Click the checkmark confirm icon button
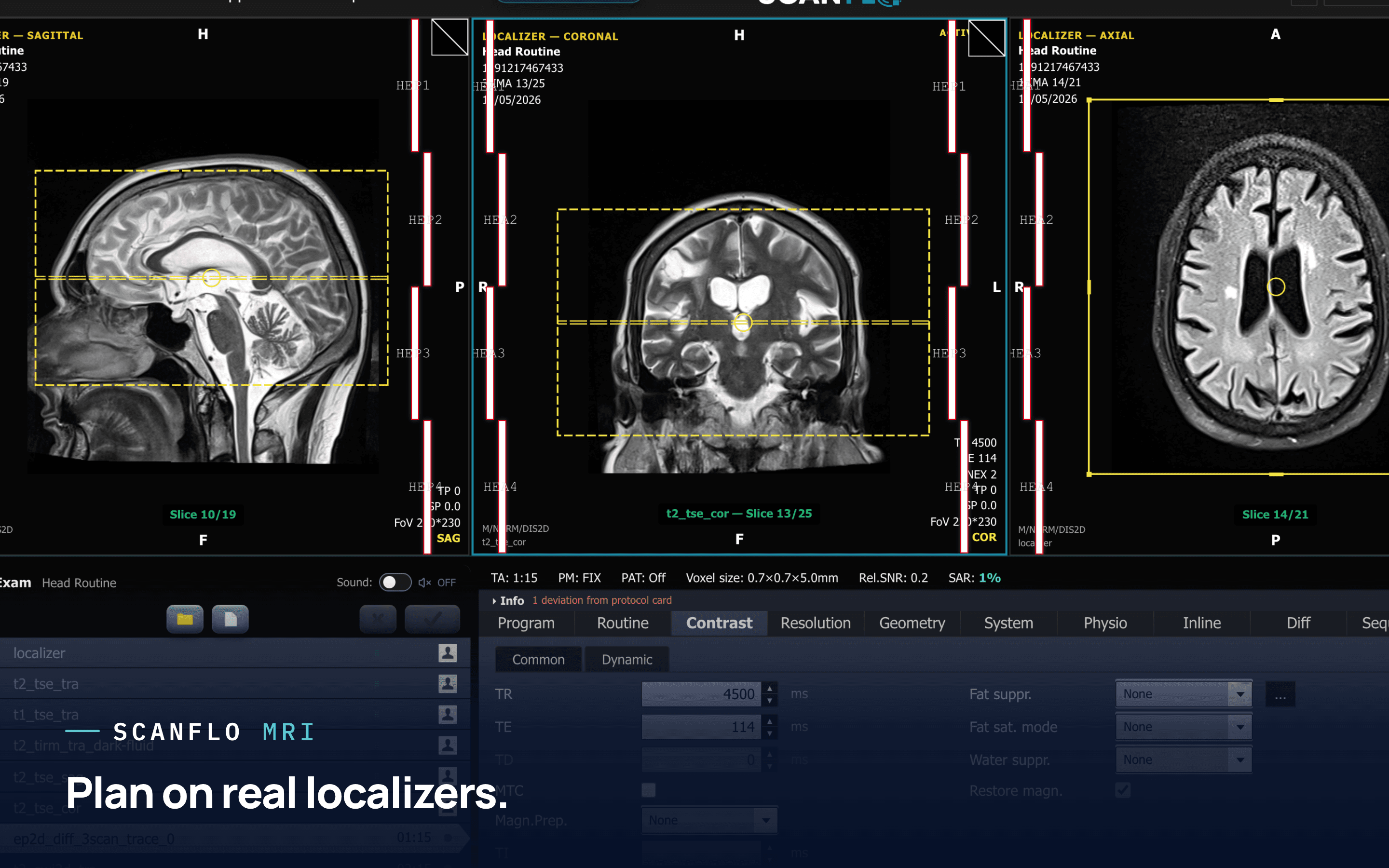Image resolution: width=1389 pixels, height=868 pixels. tap(432, 619)
